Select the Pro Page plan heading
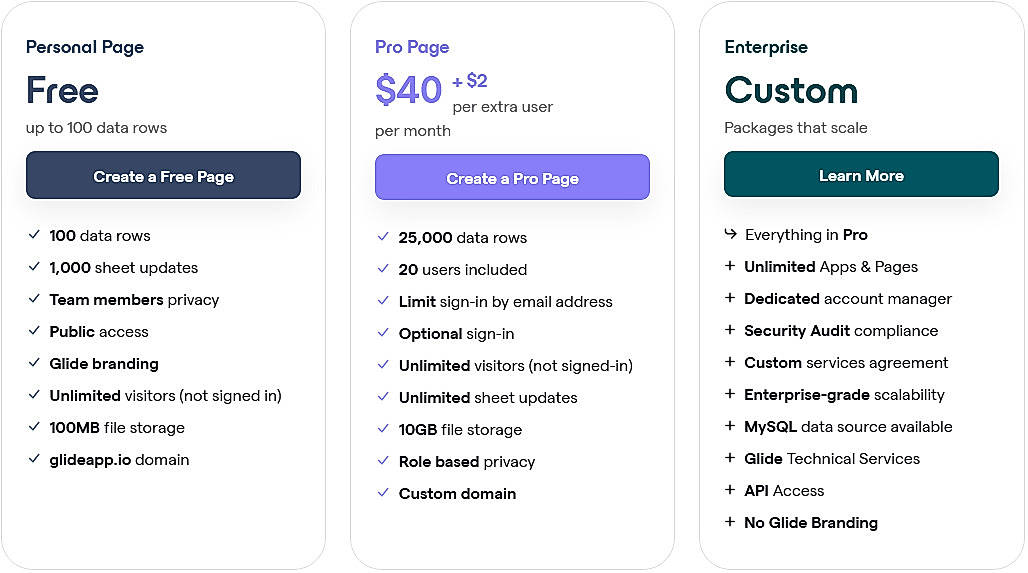This screenshot has height=573, width=1028. pos(412,47)
